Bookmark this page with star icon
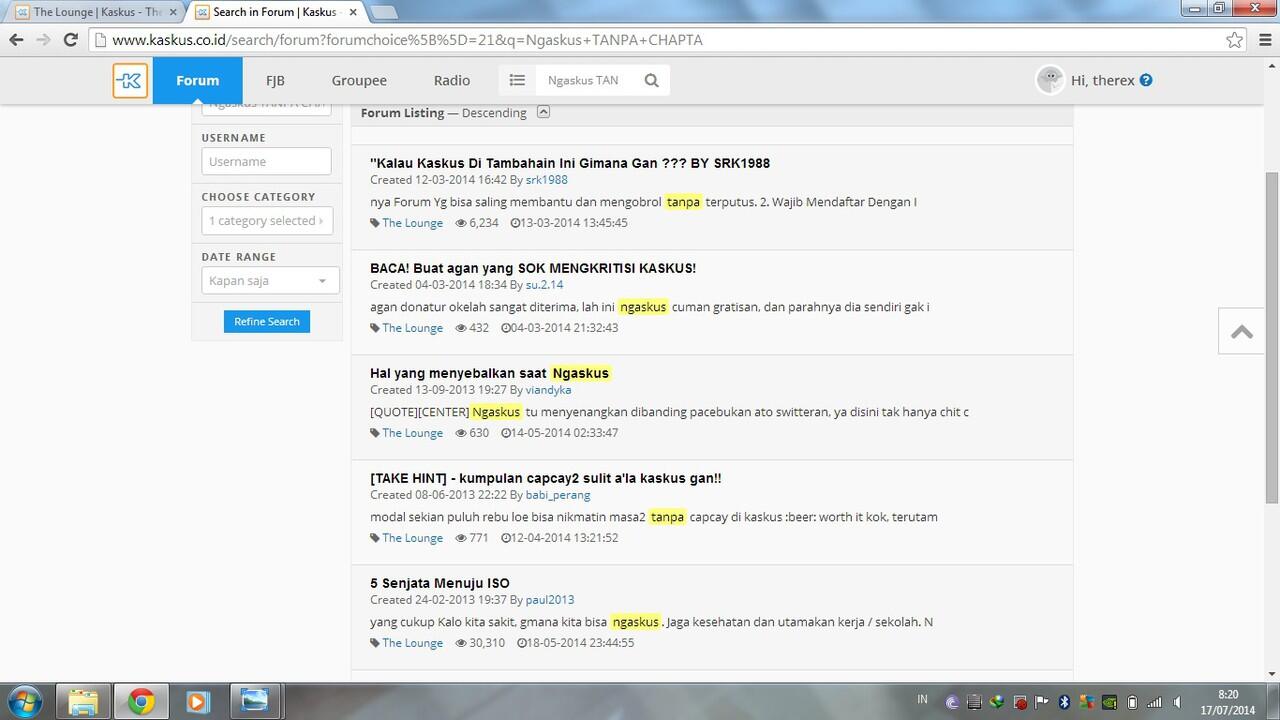Viewport: 1280px width, 720px height. [x=1235, y=40]
